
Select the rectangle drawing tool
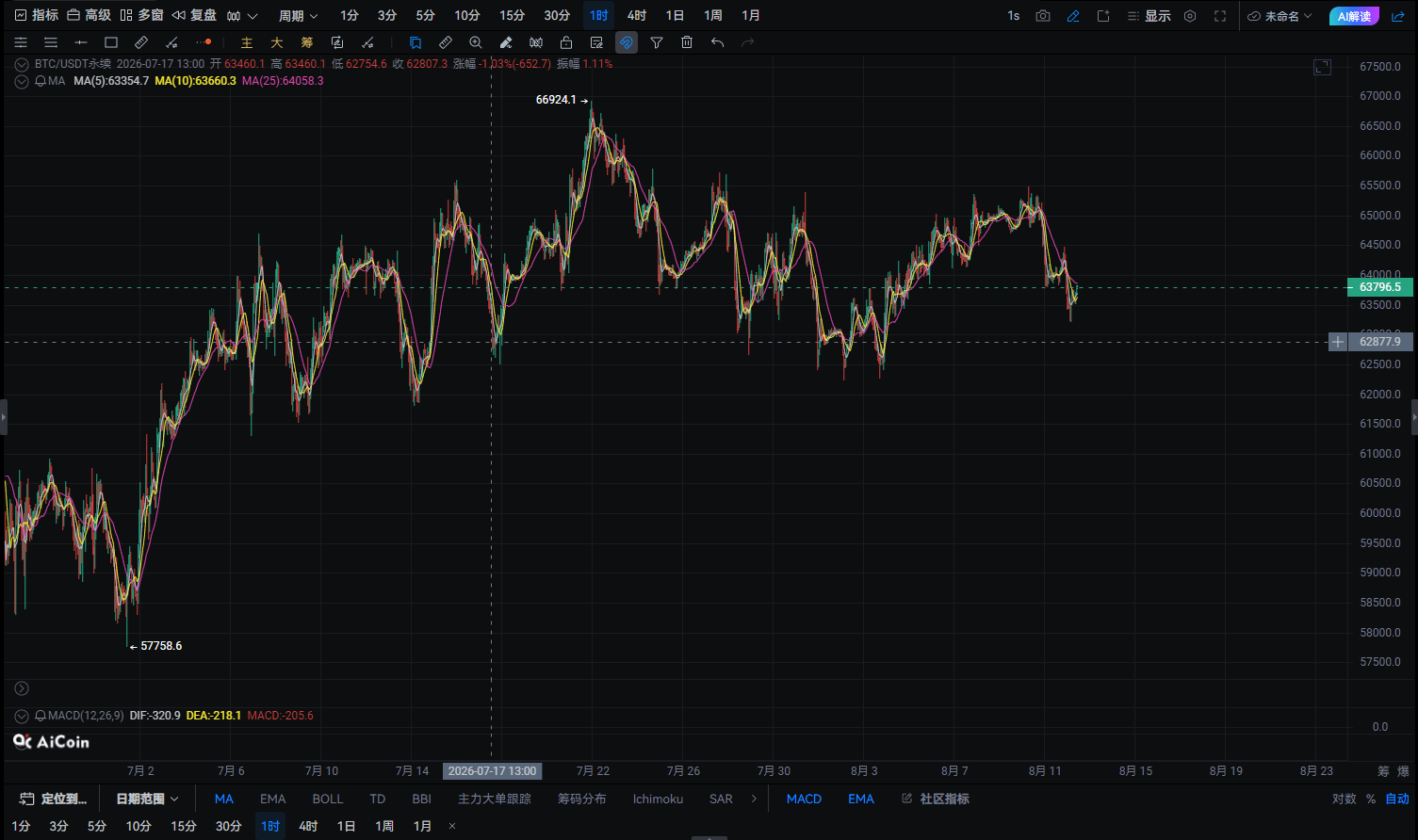click(x=111, y=42)
